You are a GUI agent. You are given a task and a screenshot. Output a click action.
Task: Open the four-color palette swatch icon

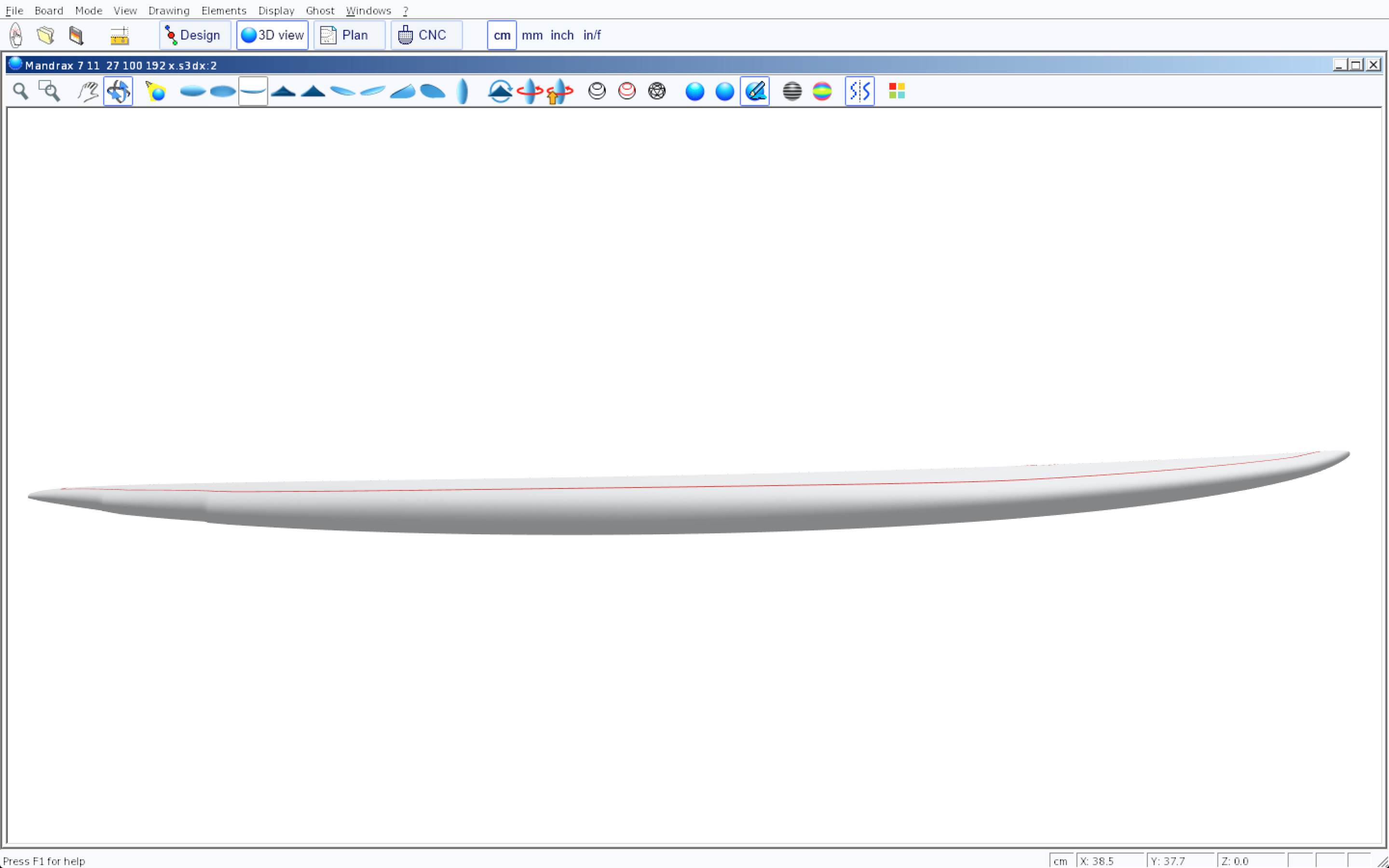pyautogui.click(x=897, y=91)
